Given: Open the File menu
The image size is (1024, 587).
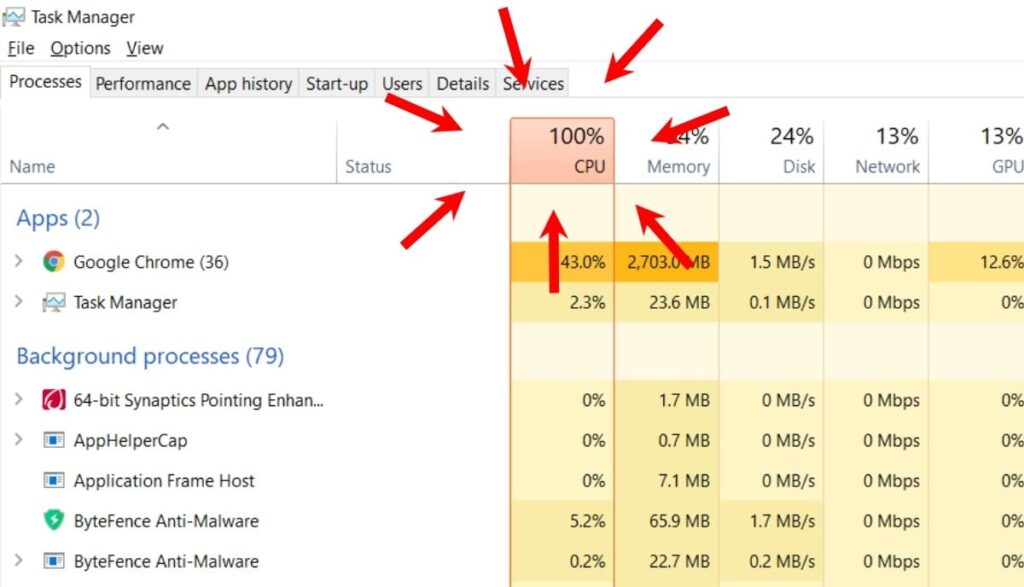Looking at the screenshot, I should [x=19, y=47].
